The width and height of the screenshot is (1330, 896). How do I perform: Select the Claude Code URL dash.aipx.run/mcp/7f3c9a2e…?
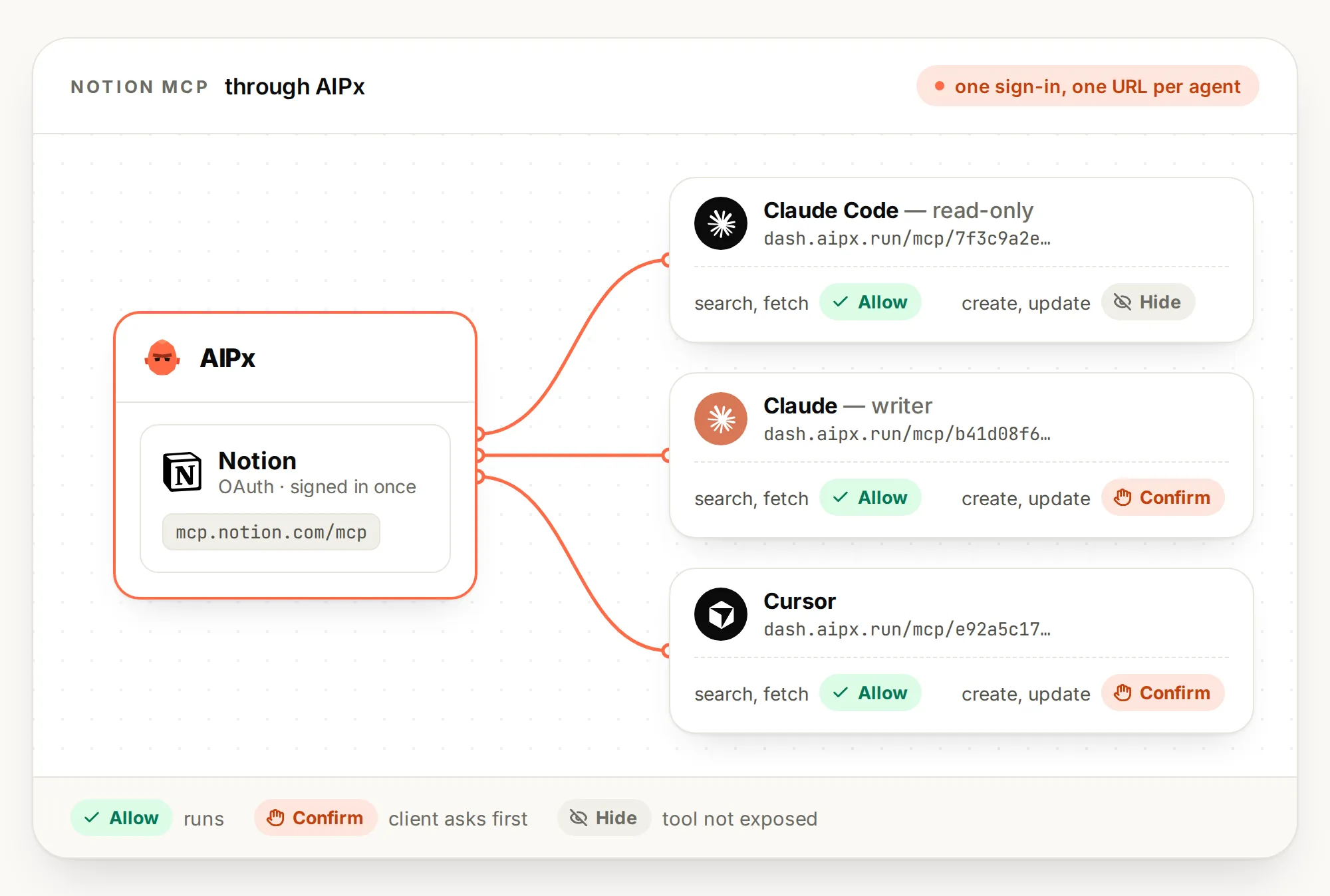907,239
